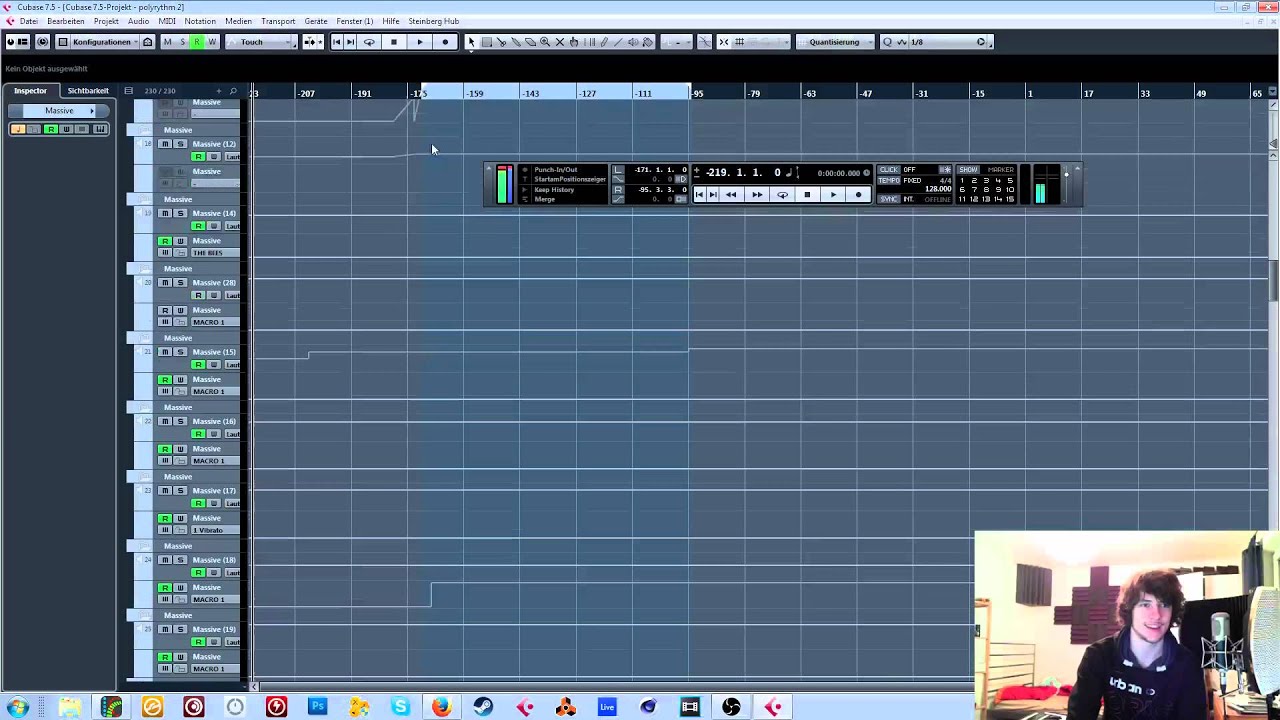The image size is (1280, 720).
Task: Go to previous marker in toolbar
Action: 337,42
